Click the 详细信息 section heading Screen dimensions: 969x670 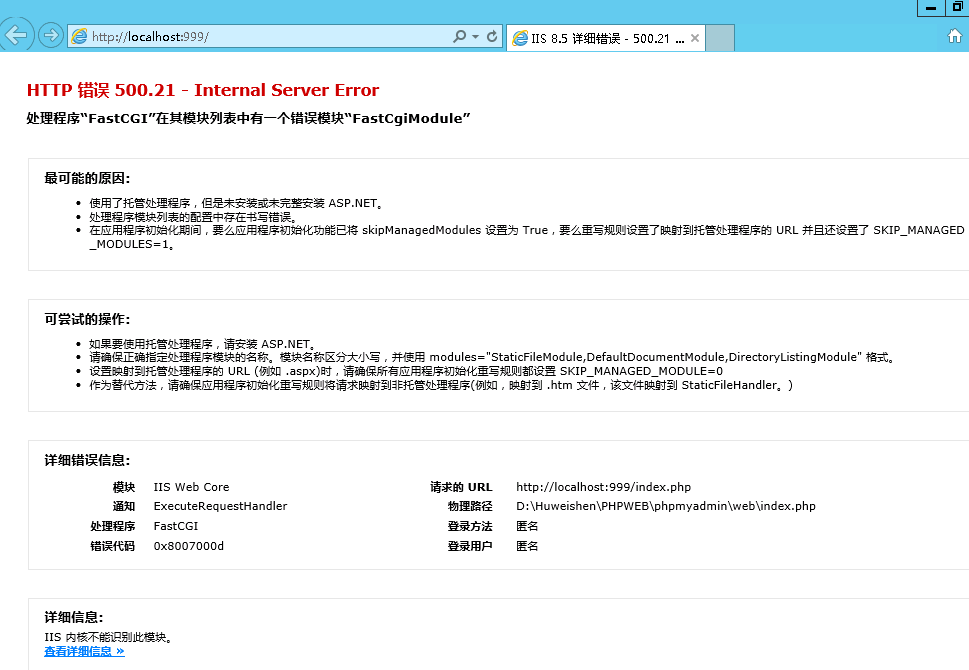pos(74,617)
